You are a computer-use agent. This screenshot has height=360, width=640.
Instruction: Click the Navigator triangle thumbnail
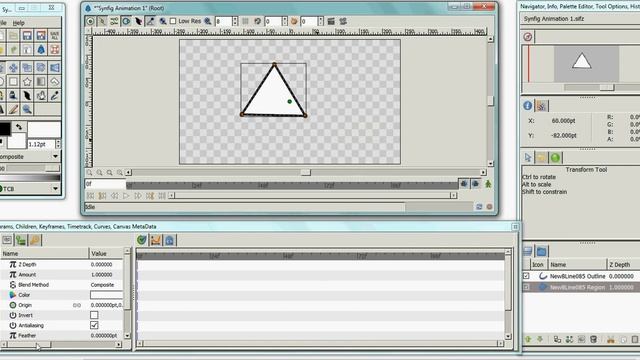coord(582,61)
